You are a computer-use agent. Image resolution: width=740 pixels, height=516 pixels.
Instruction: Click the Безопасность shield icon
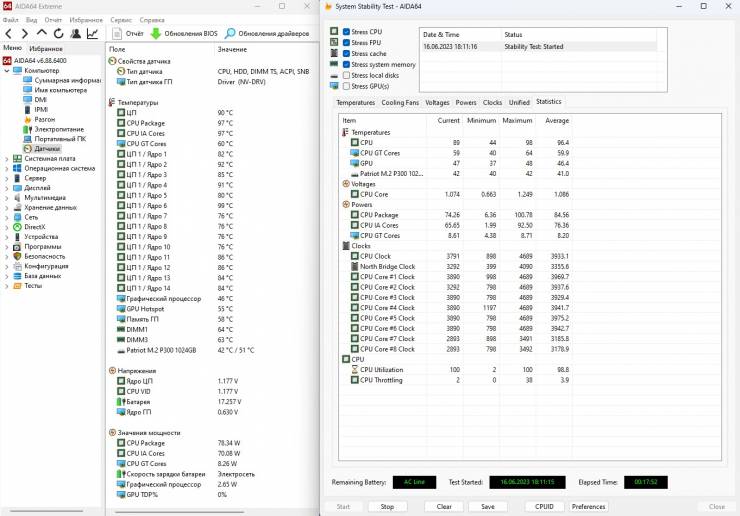(x=17, y=256)
